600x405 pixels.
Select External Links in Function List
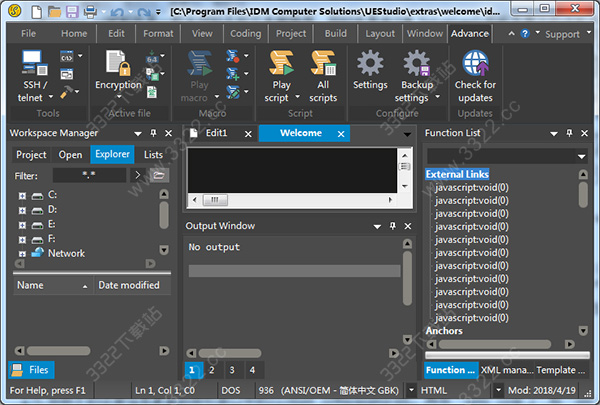pyautogui.click(x=457, y=174)
